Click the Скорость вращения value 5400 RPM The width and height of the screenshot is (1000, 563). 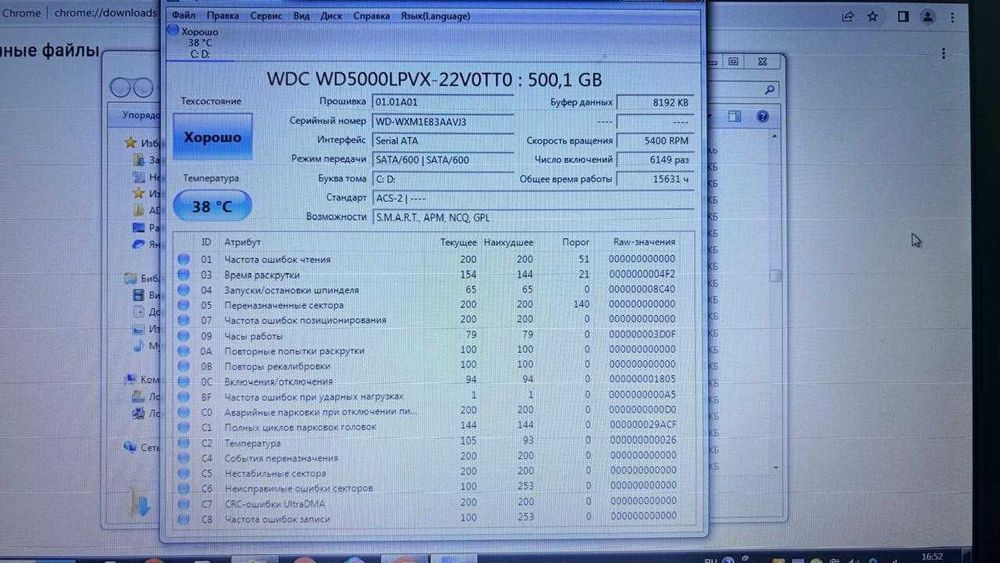pos(655,140)
